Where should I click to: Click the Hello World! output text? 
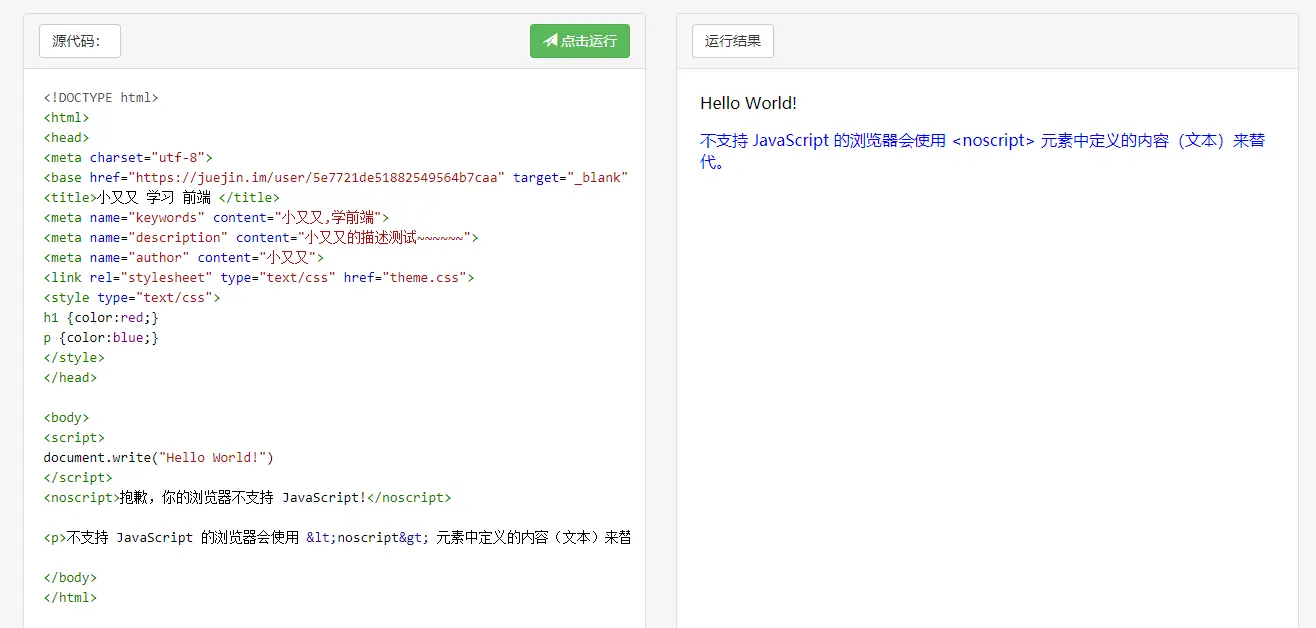pos(748,103)
